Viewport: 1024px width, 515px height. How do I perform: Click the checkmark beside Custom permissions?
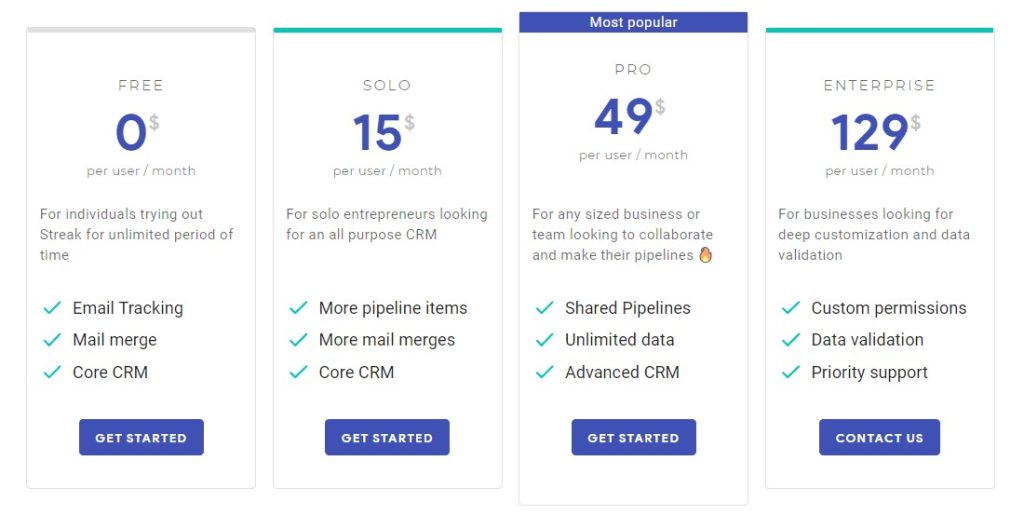tap(791, 307)
